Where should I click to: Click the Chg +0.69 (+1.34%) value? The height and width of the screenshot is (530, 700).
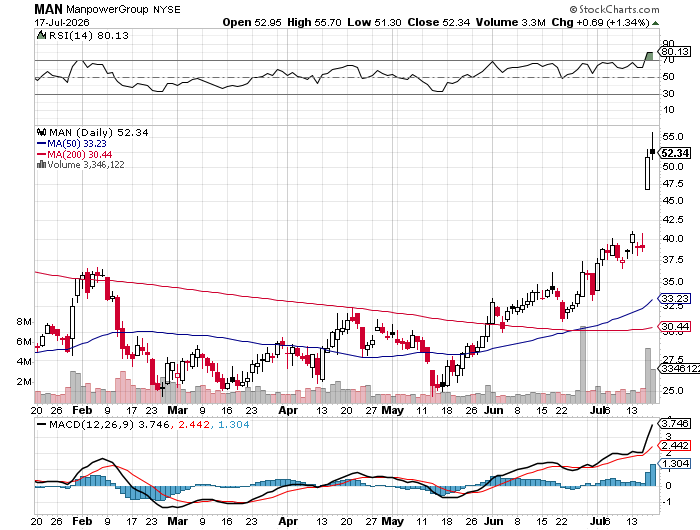[x=600, y=22]
